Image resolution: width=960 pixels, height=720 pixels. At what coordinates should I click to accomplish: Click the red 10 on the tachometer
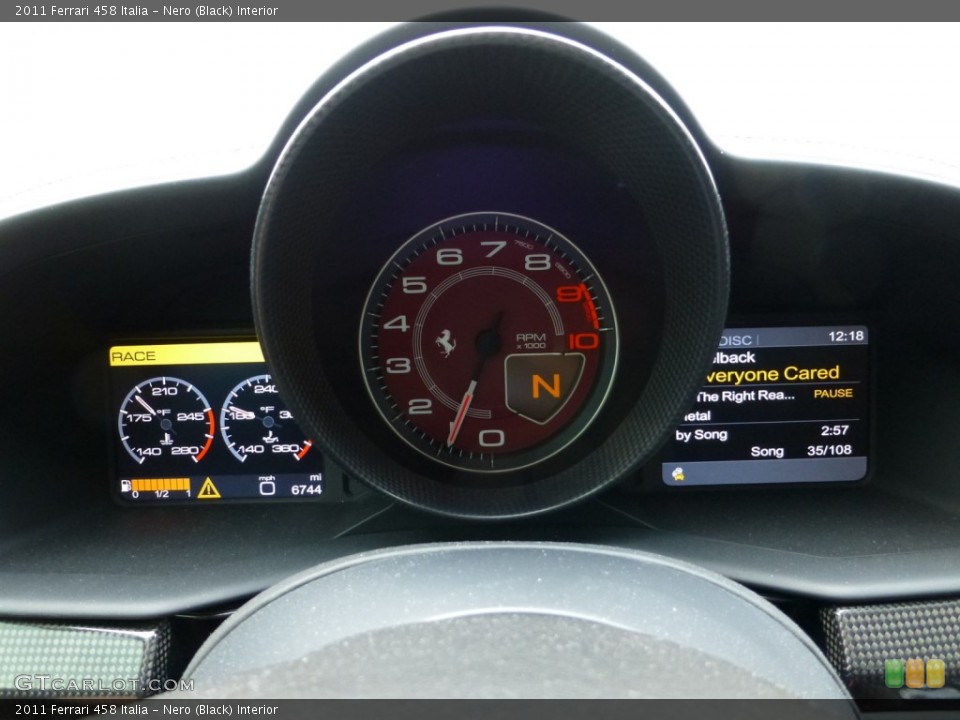tap(583, 341)
